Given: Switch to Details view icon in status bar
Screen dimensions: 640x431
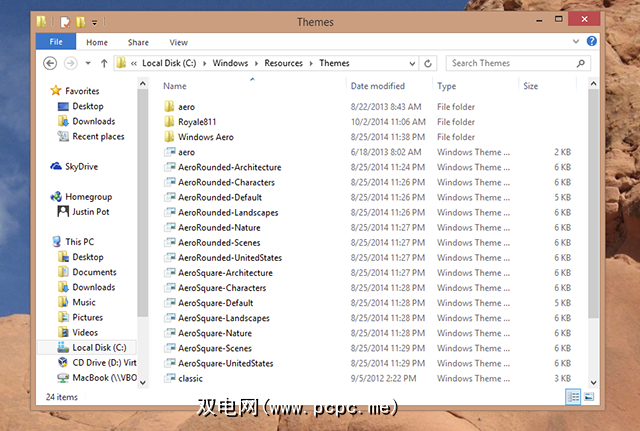Looking at the screenshot, I should coord(573,397).
